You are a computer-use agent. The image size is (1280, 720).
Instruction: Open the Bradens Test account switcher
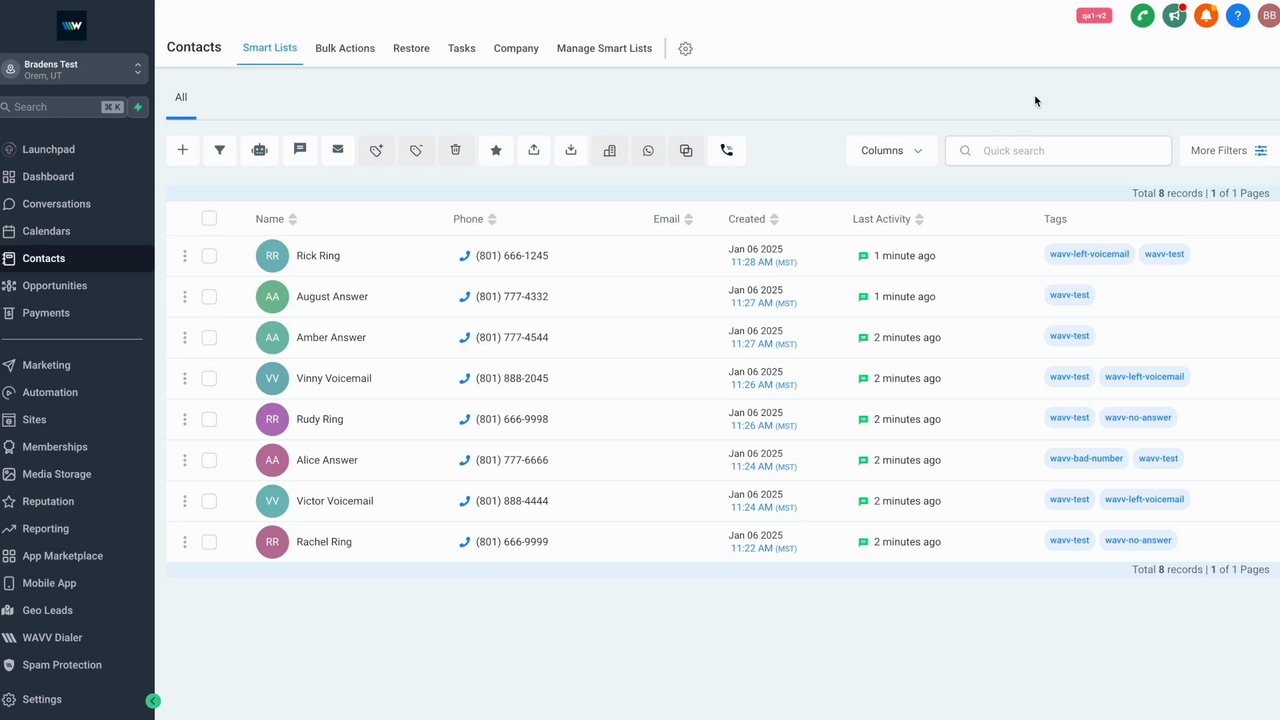point(74,69)
